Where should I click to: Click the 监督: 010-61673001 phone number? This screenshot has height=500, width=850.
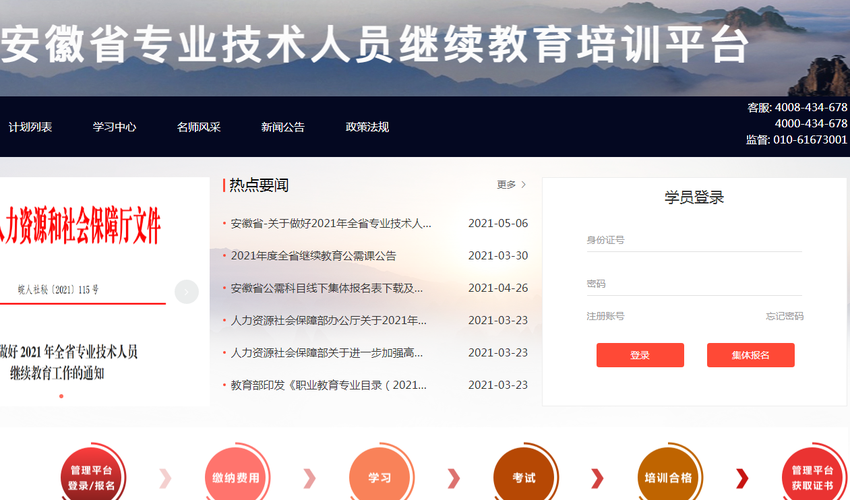796,140
